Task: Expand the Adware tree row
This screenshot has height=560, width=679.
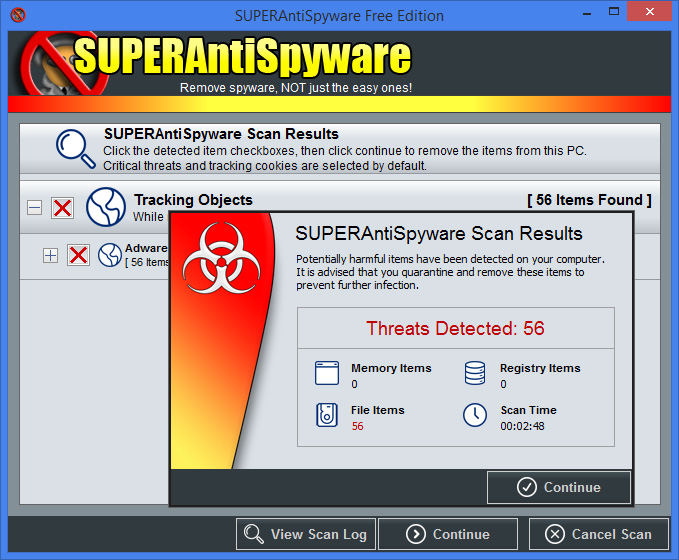Action: click(x=51, y=255)
